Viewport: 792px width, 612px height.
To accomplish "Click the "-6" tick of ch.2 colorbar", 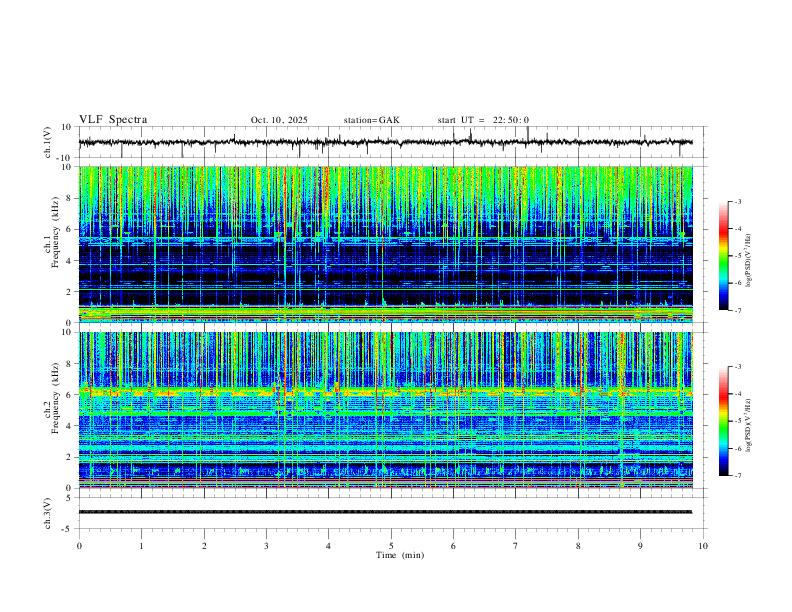I will point(738,448).
